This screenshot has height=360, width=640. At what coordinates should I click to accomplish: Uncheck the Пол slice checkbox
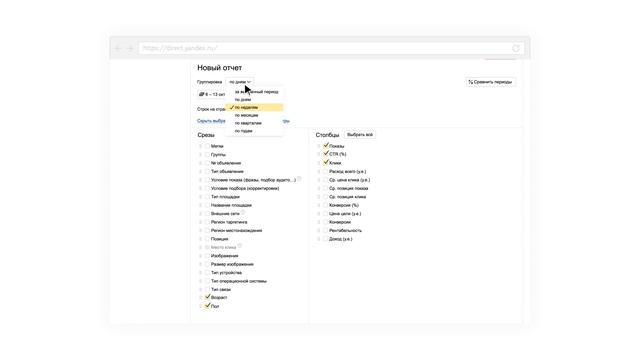tap(207, 306)
